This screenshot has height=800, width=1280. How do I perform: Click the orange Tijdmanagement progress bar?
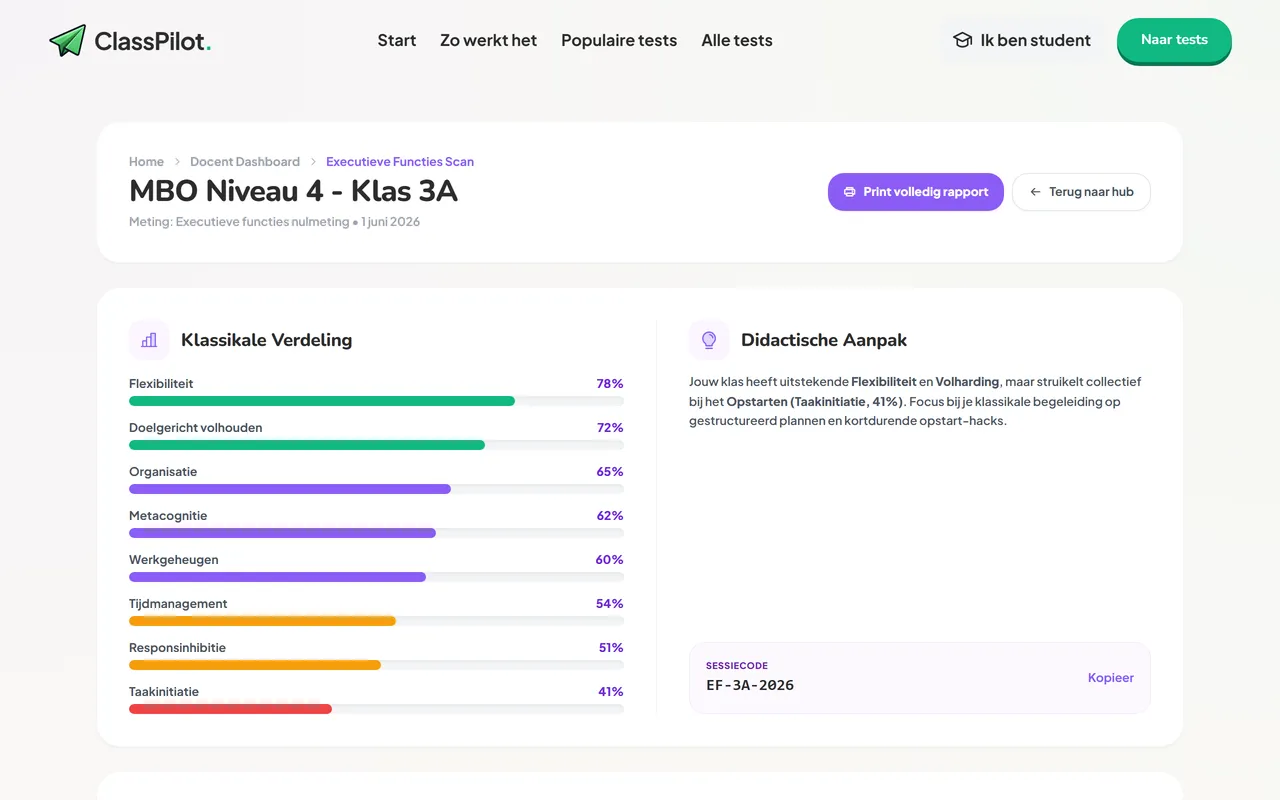click(376, 621)
